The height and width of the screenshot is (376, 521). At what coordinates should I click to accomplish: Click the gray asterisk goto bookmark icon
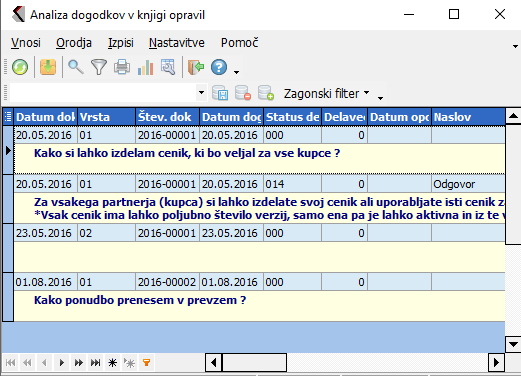(x=129, y=362)
